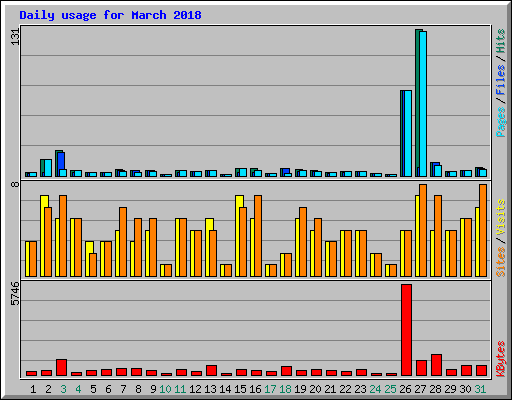Click green day label 18 on the x-axis
This screenshot has width=512, height=400.
point(285,389)
